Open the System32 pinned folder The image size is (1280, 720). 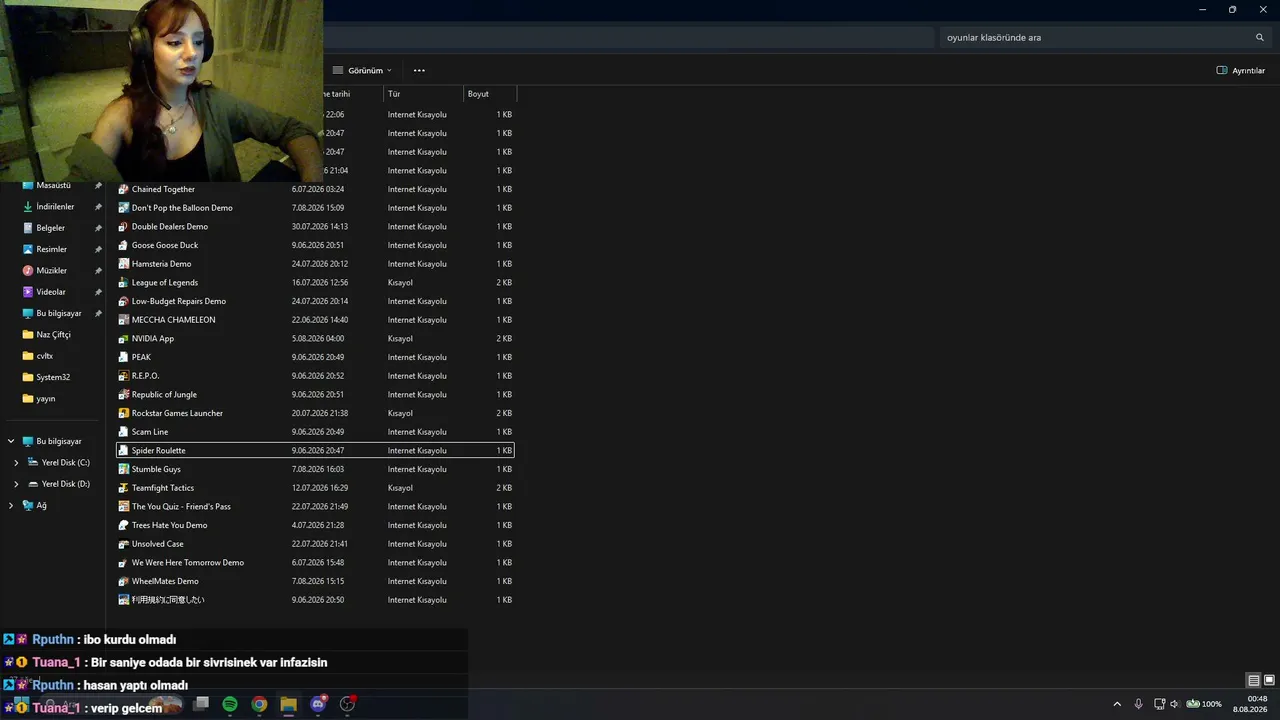(53, 378)
